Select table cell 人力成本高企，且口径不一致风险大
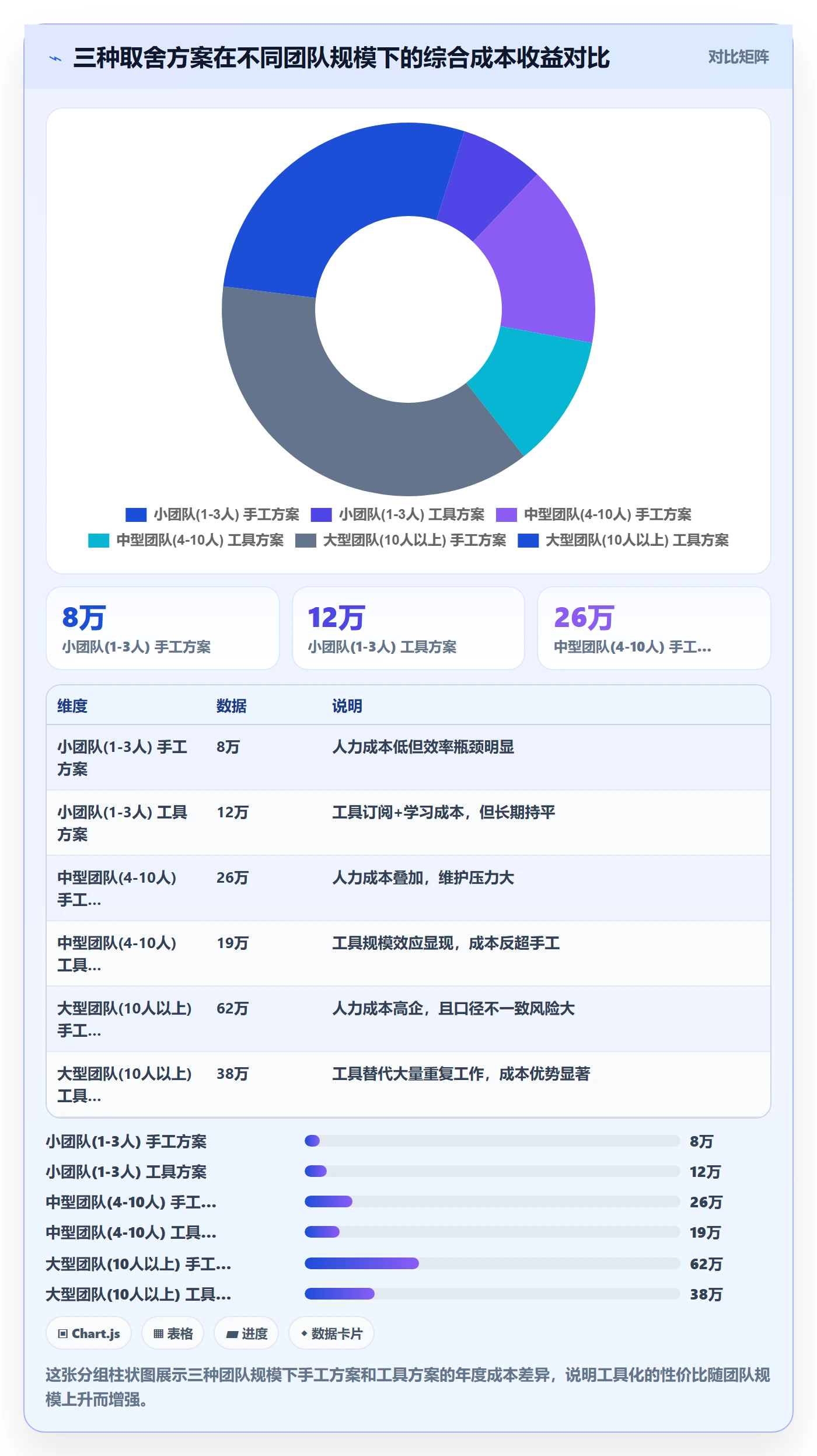Image resolution: width=817 pixels, height=1456 pixels. click(453, 1009)
